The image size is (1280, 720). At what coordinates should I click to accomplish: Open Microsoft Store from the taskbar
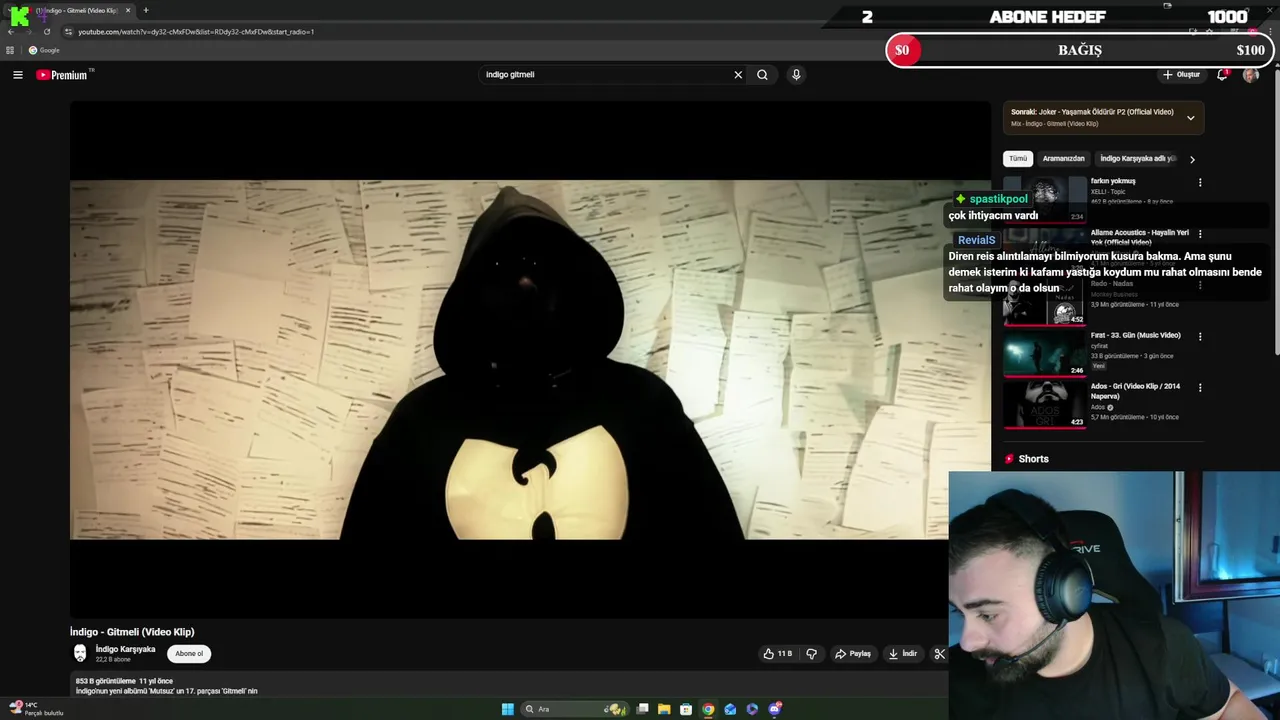[x=686, y=710]
